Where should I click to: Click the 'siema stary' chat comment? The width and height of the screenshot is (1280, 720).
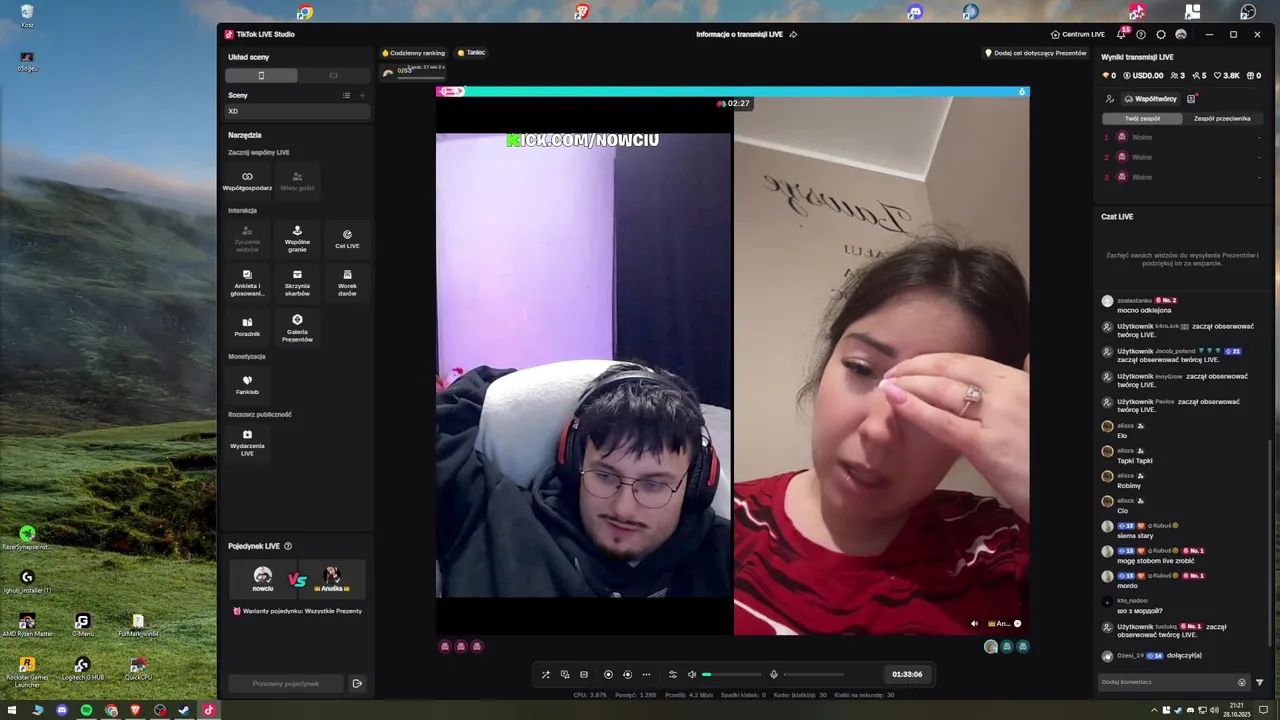pyautogui.click(x=1134, y=536)
